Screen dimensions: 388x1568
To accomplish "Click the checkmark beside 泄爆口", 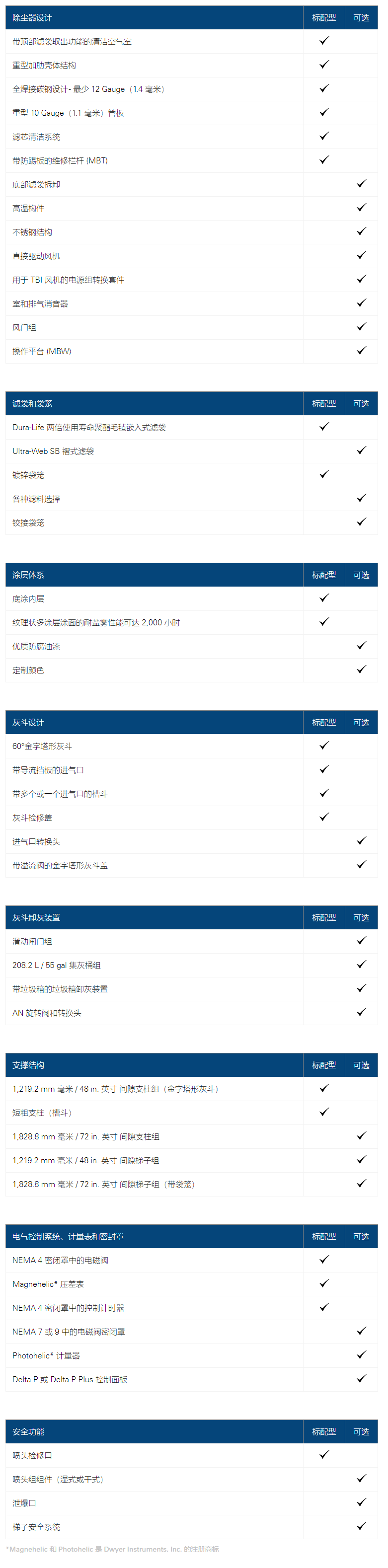I will click(361, 1502).
